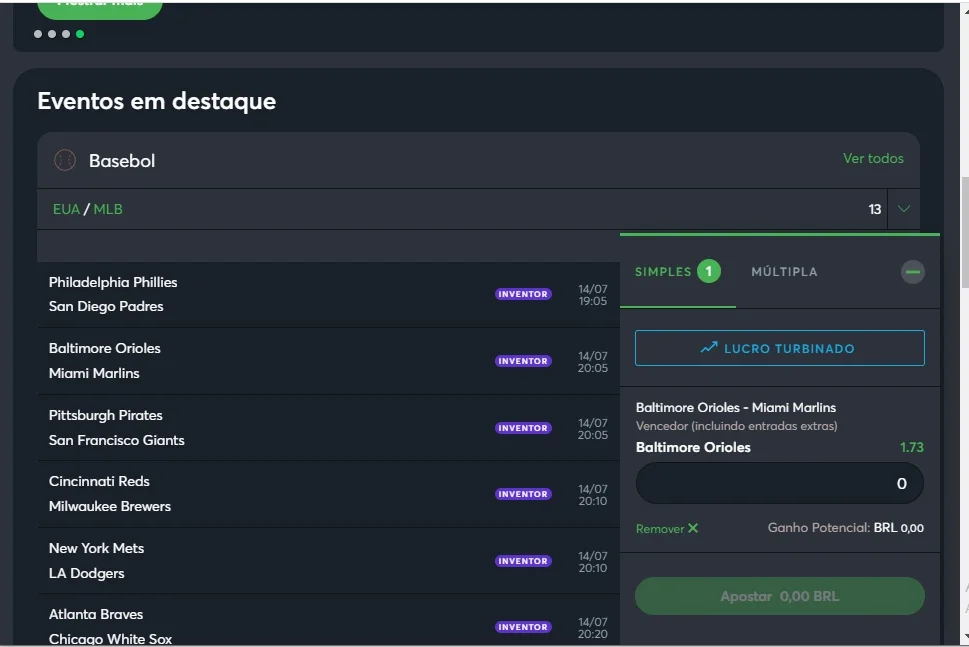Click INVENTOR badge for Baltimore Orioles game
Viewport: 969px width, 647px height.
point(523,361)
